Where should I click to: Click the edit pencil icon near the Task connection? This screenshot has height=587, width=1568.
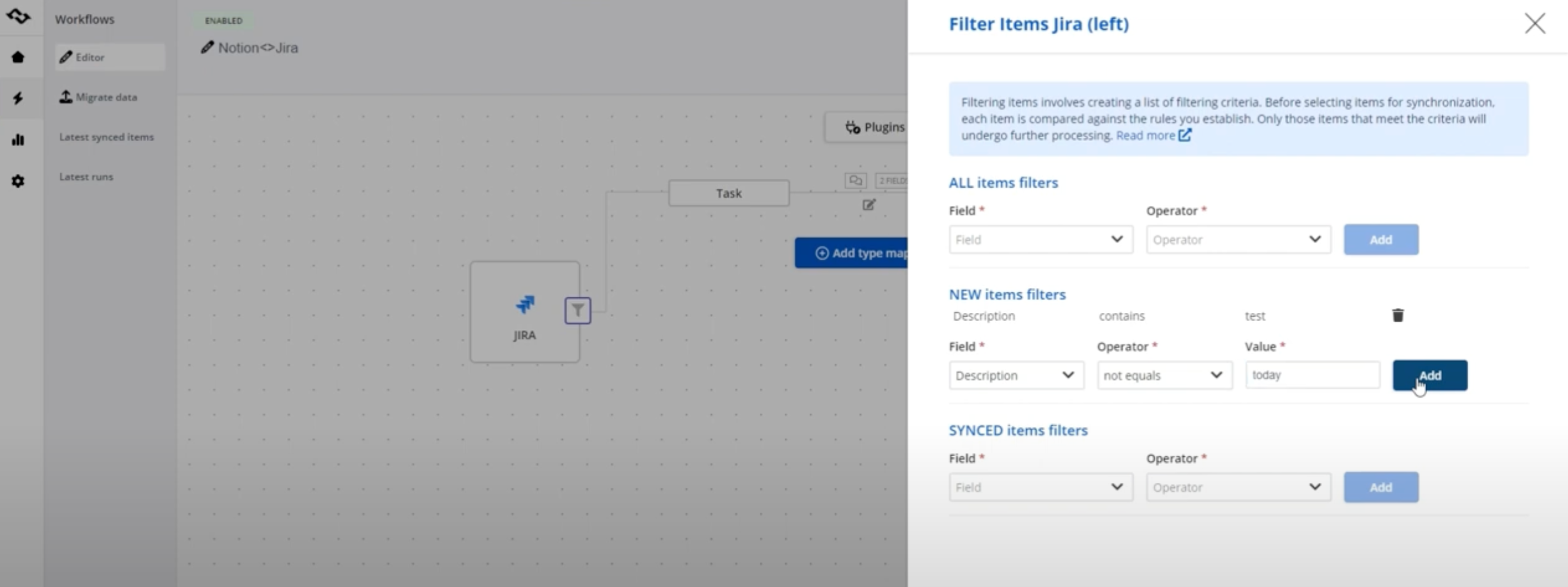click(x=868, y=205)
